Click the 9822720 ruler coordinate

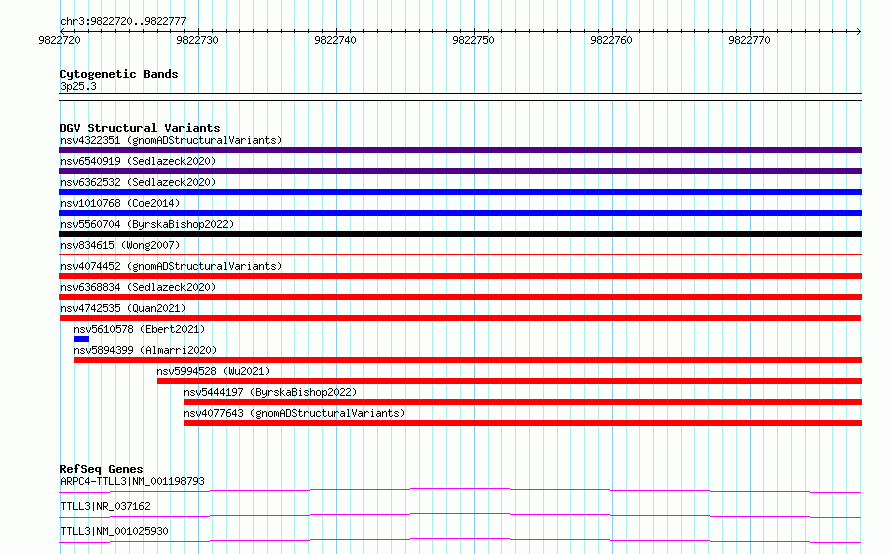pyautogui.click(x=60, y=40)
